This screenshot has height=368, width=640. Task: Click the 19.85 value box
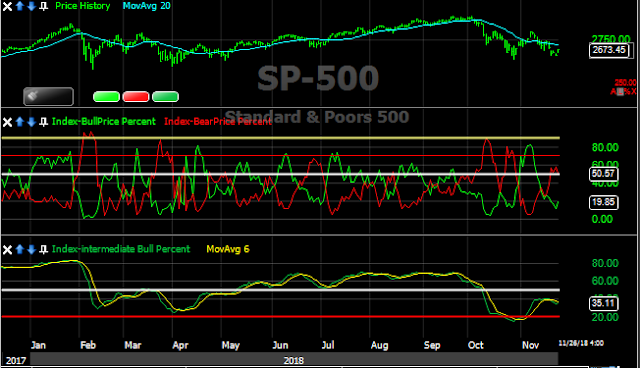click(603, 202)
